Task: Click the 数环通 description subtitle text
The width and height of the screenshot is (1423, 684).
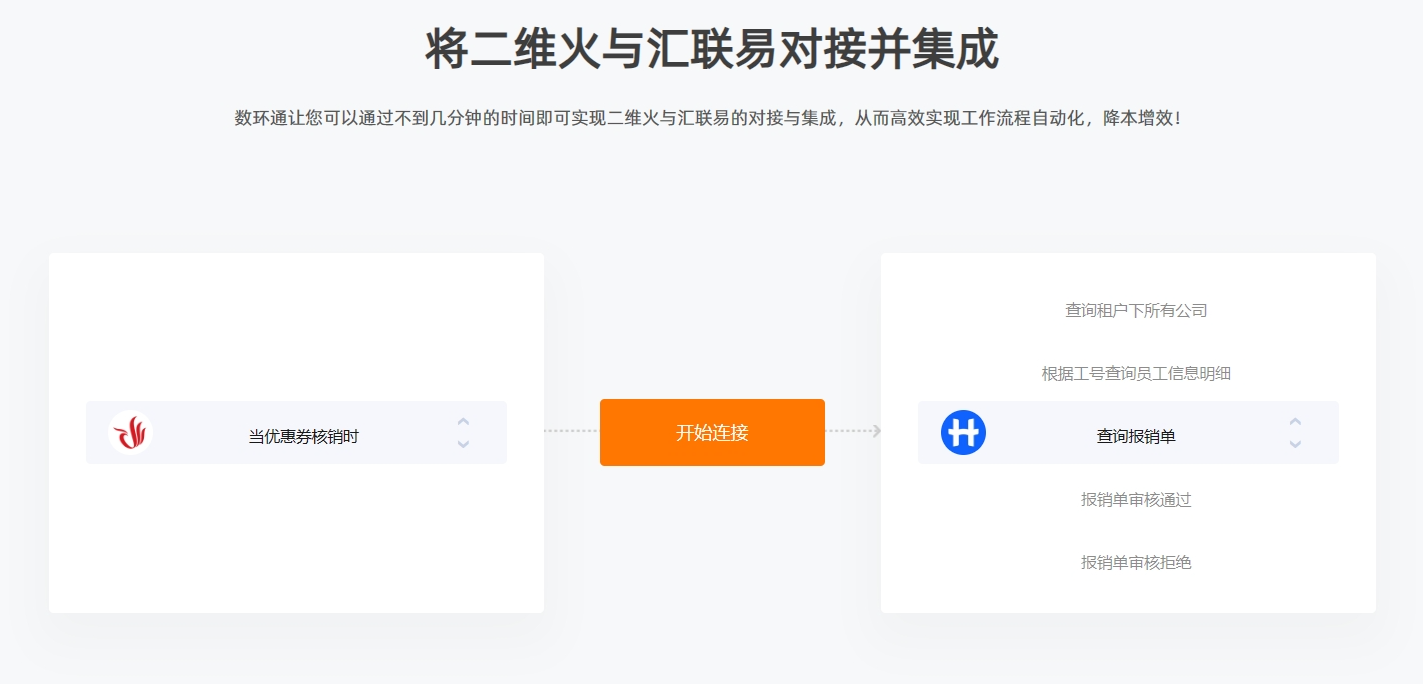Action: [708, 118]
